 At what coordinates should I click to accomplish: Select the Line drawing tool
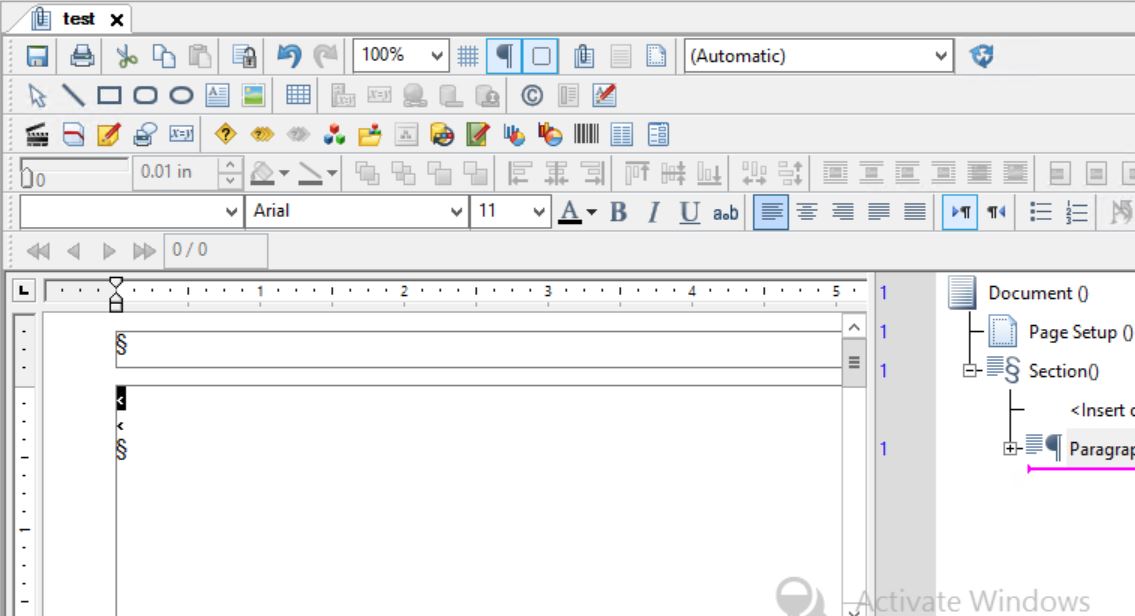(x=73, y=96)
